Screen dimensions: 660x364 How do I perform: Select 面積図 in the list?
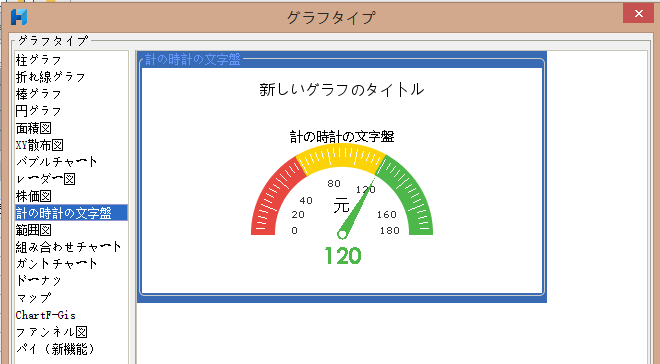tap(34, 128)
